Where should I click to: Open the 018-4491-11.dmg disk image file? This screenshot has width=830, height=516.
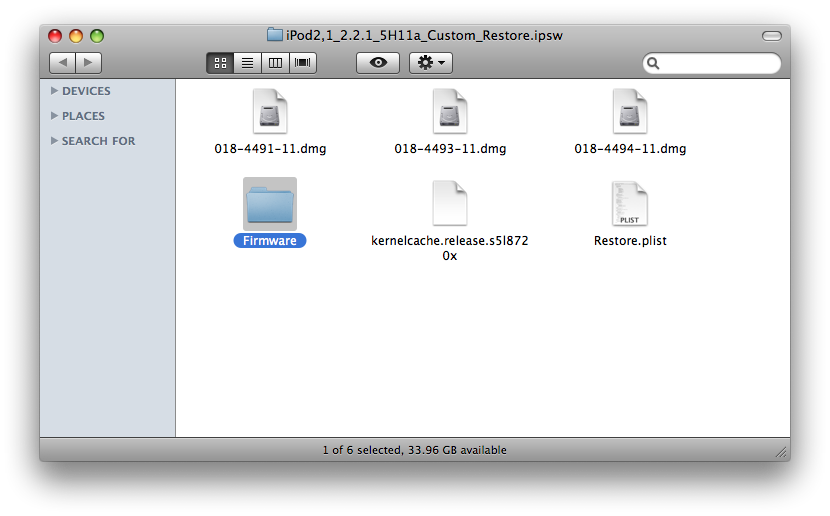[270, 111]
